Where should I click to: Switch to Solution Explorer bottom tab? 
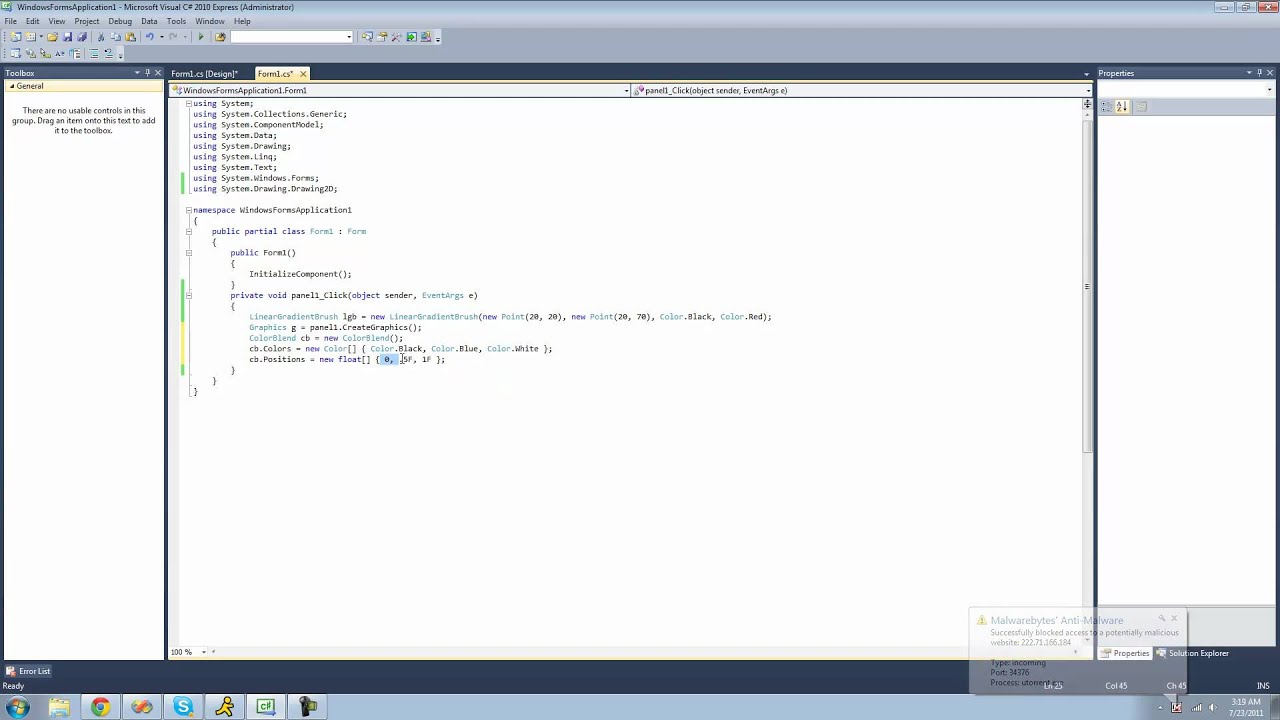tap(1192, 653)
